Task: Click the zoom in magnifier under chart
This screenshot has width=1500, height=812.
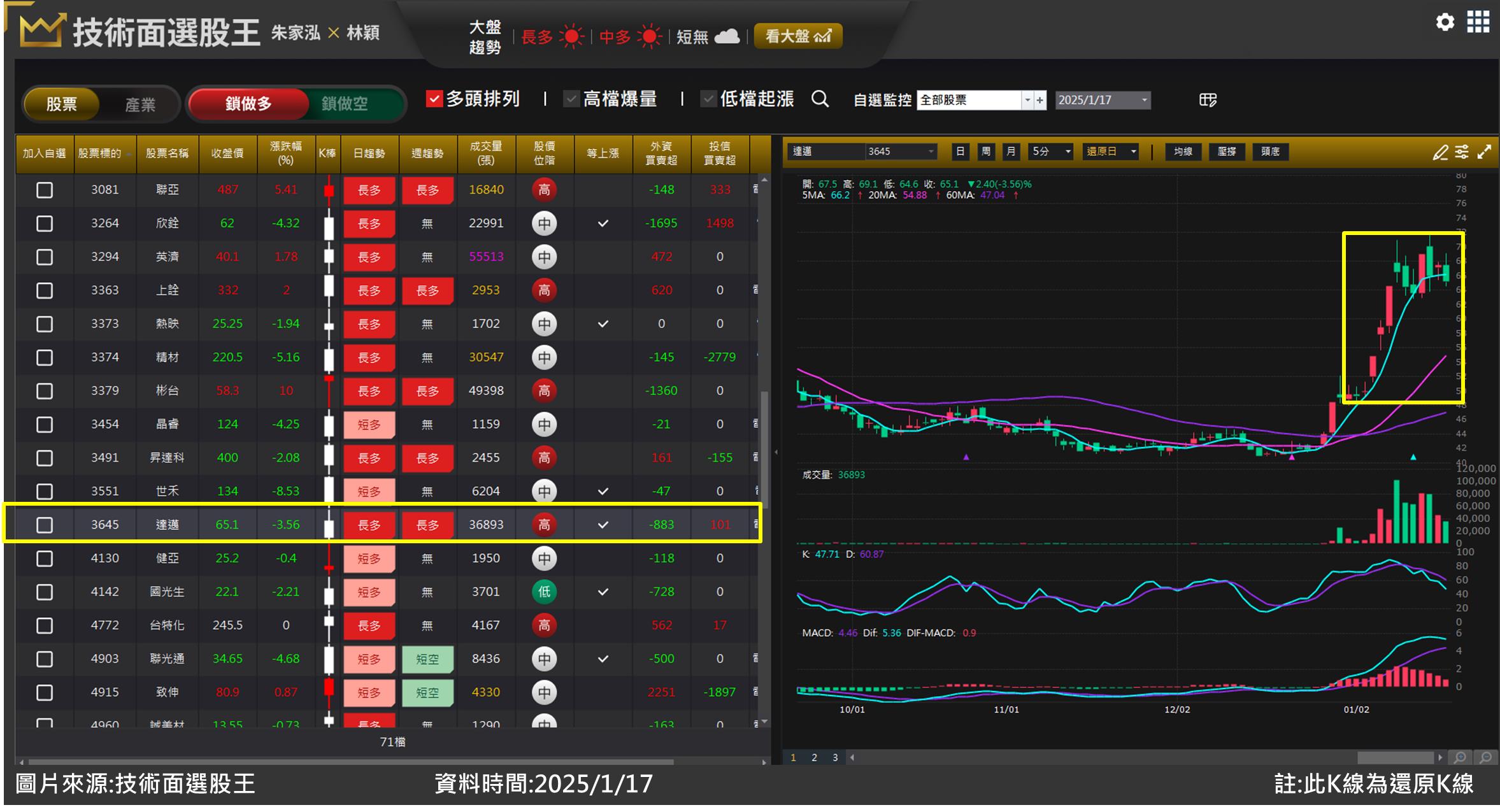Action: pyautogui.click(x=1460, y=757)
